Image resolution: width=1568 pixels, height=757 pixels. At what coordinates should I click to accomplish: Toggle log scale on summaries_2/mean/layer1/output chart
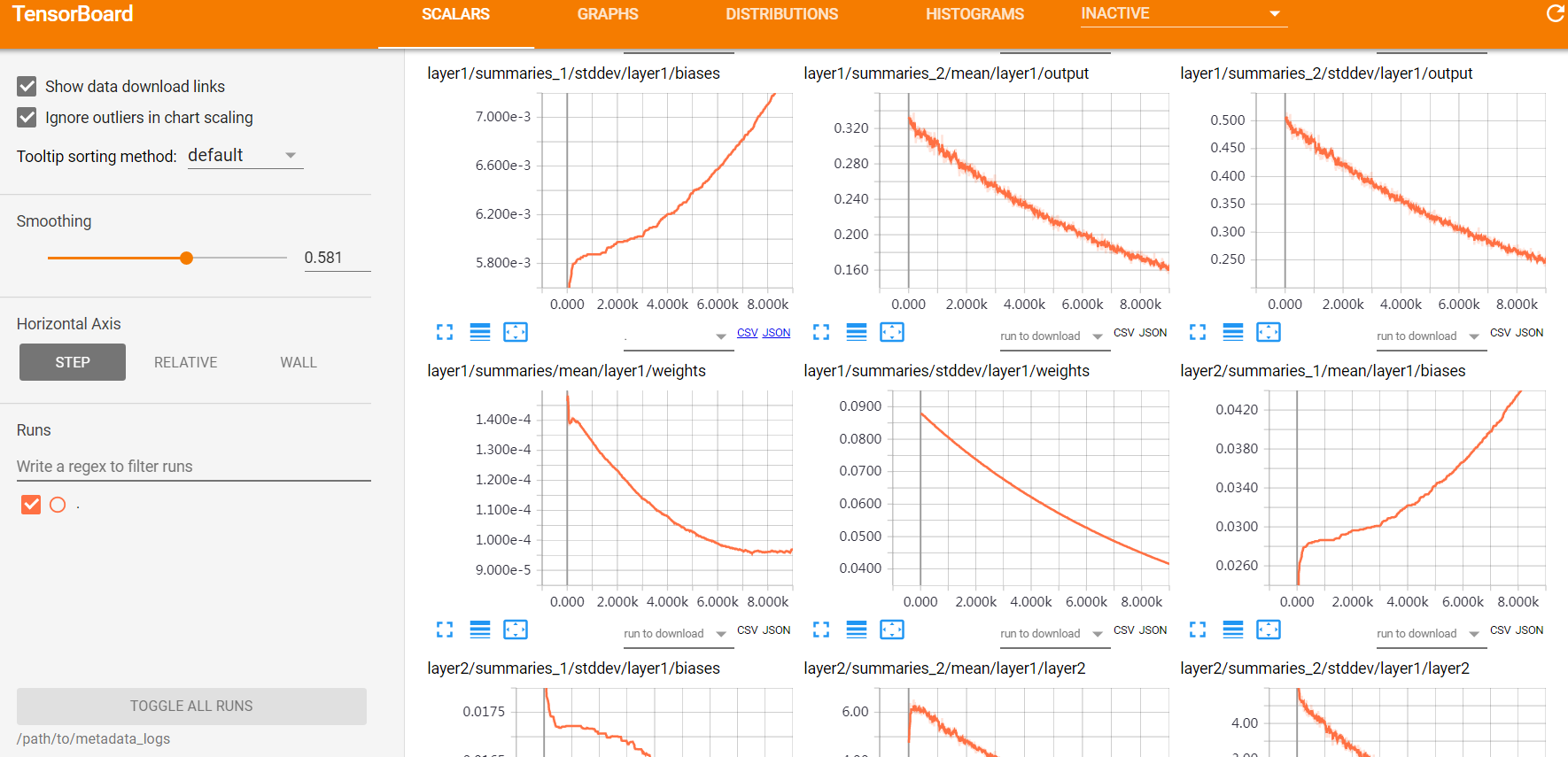[857, 332]
